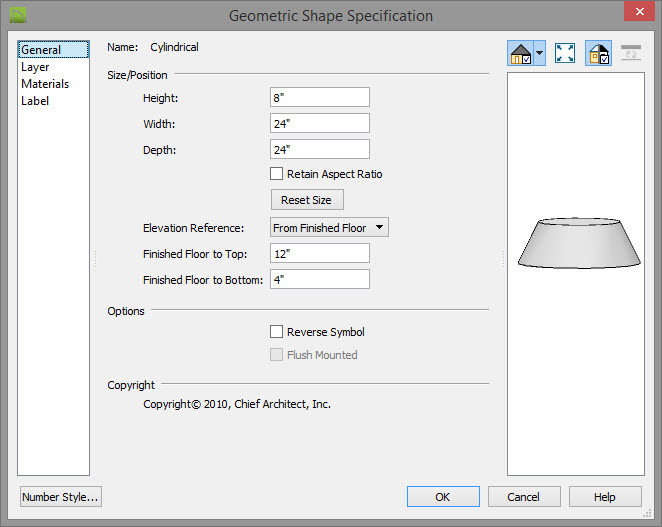Check the Reverse Symbol option
The width and height of the screenshot is (662, 527).
point(277,331)
